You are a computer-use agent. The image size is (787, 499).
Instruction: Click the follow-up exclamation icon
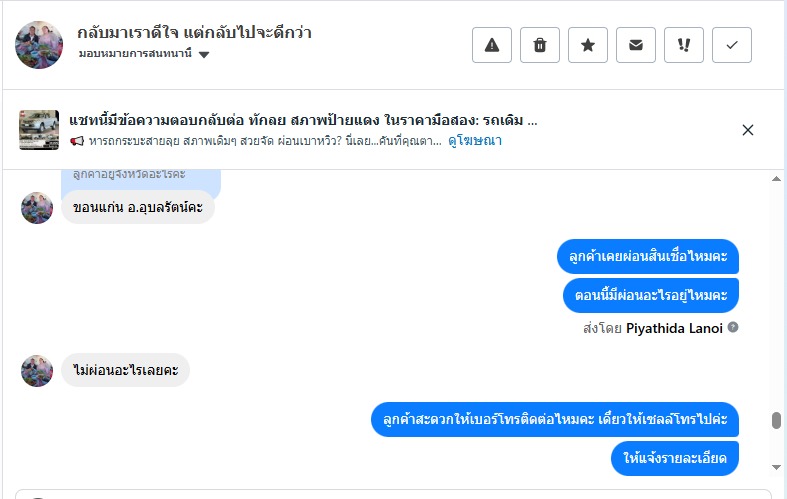pos(684,45)
